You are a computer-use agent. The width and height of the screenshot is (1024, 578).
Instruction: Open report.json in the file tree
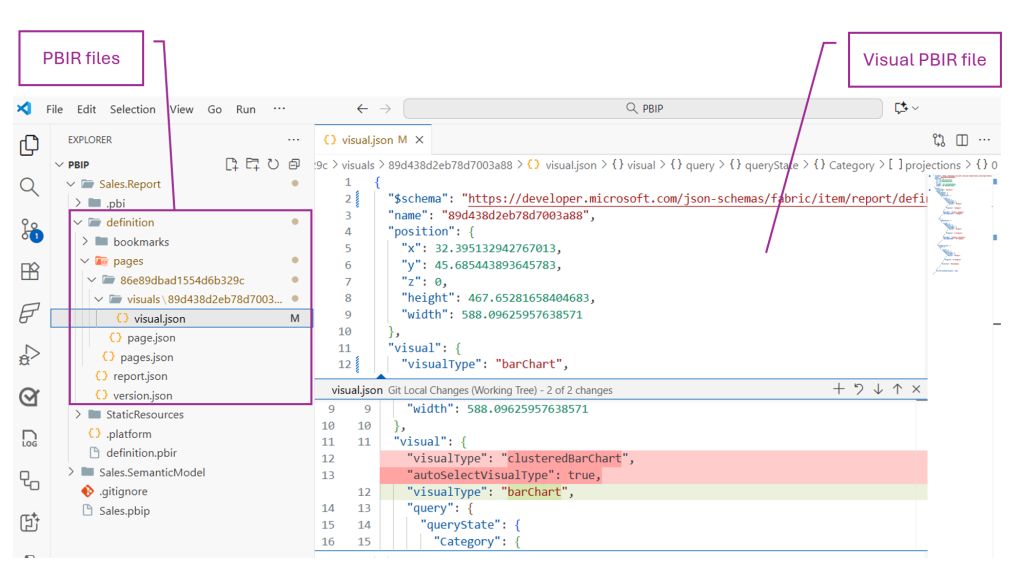pyautogui.click(x=140, y=376)
